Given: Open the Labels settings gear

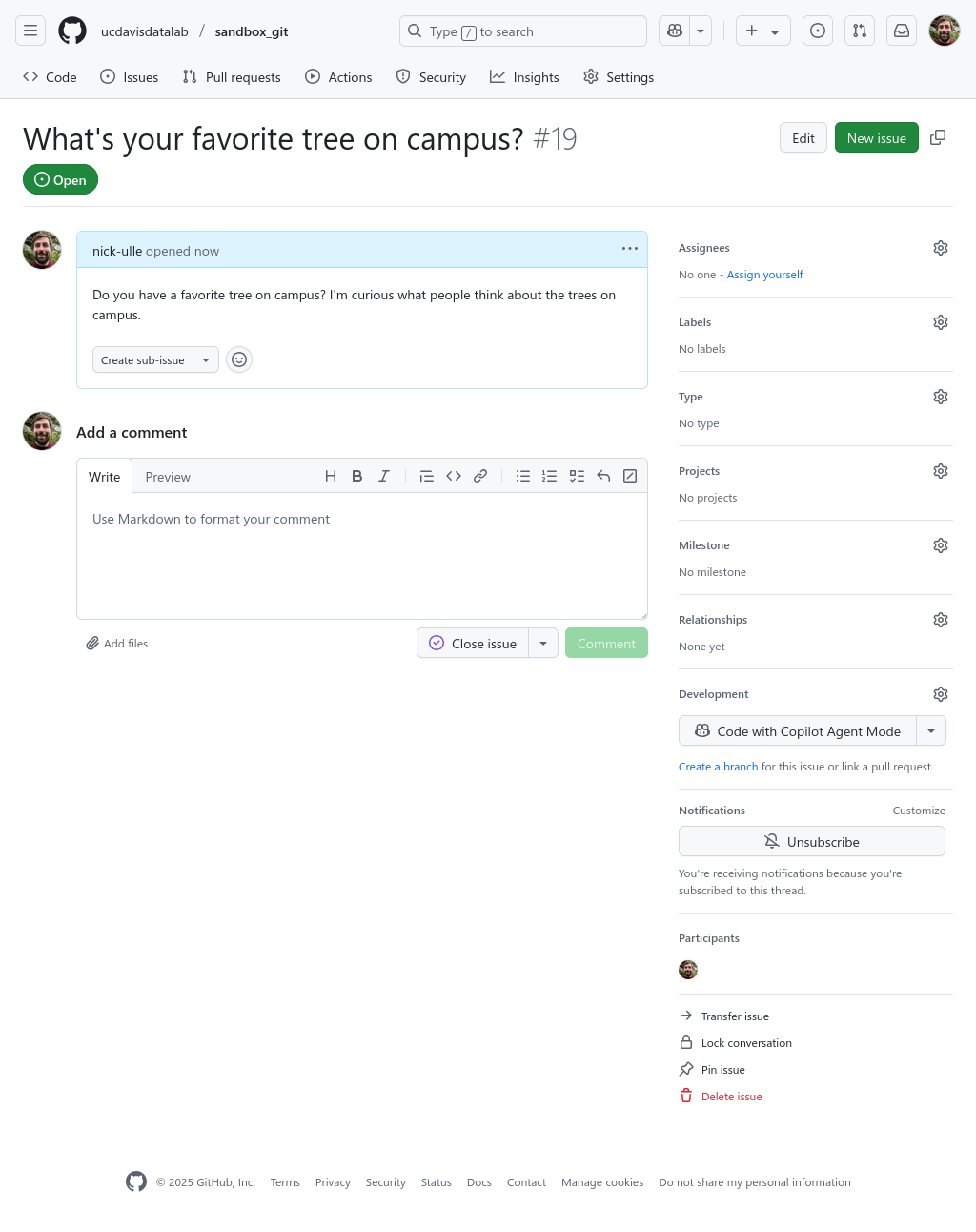Looking at the screenshot, I should pyautogui.click(x=941, y=322).
